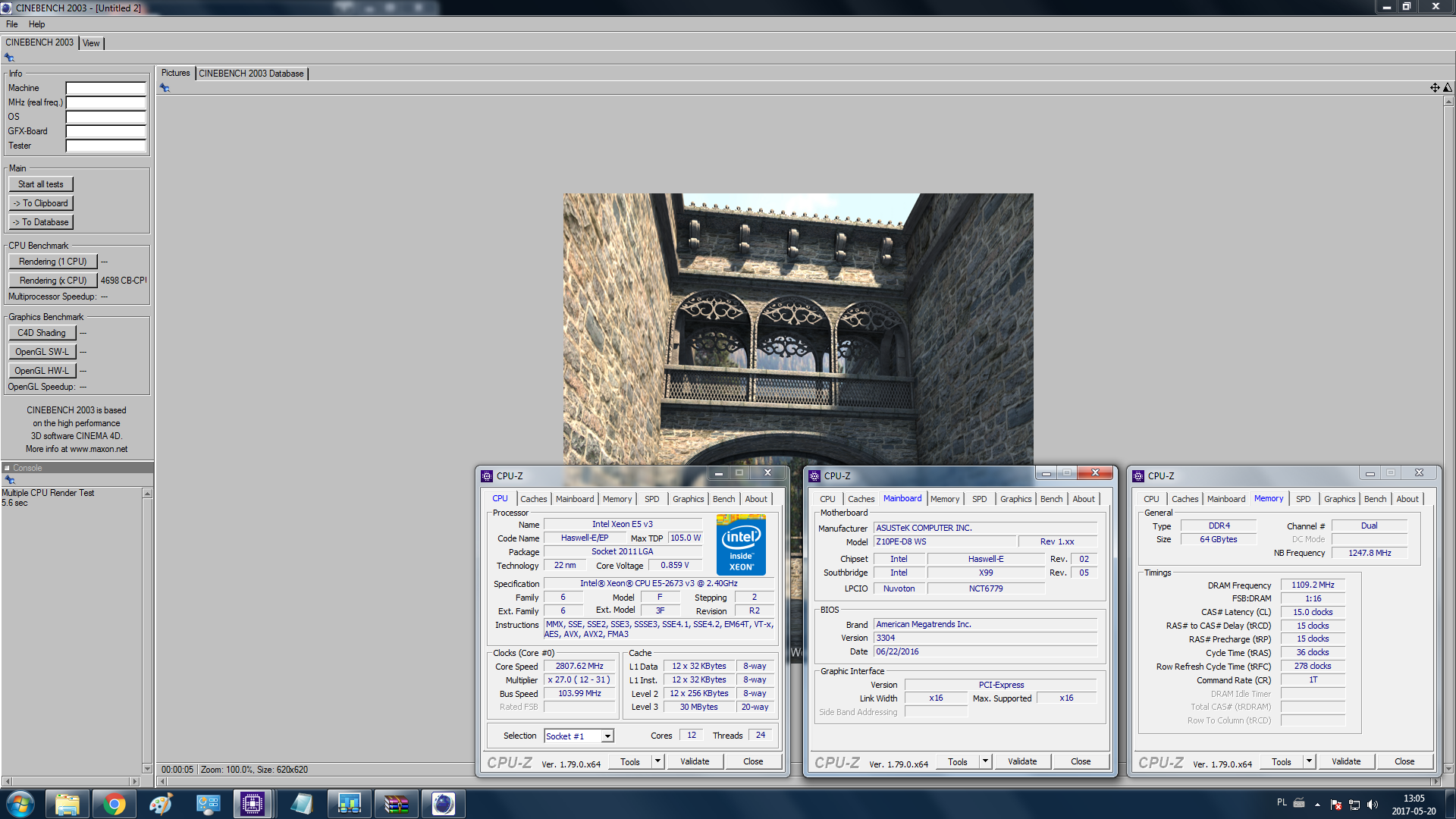Click the OS input field
The height and width of the screenshot is (819, 1456).
105,117
